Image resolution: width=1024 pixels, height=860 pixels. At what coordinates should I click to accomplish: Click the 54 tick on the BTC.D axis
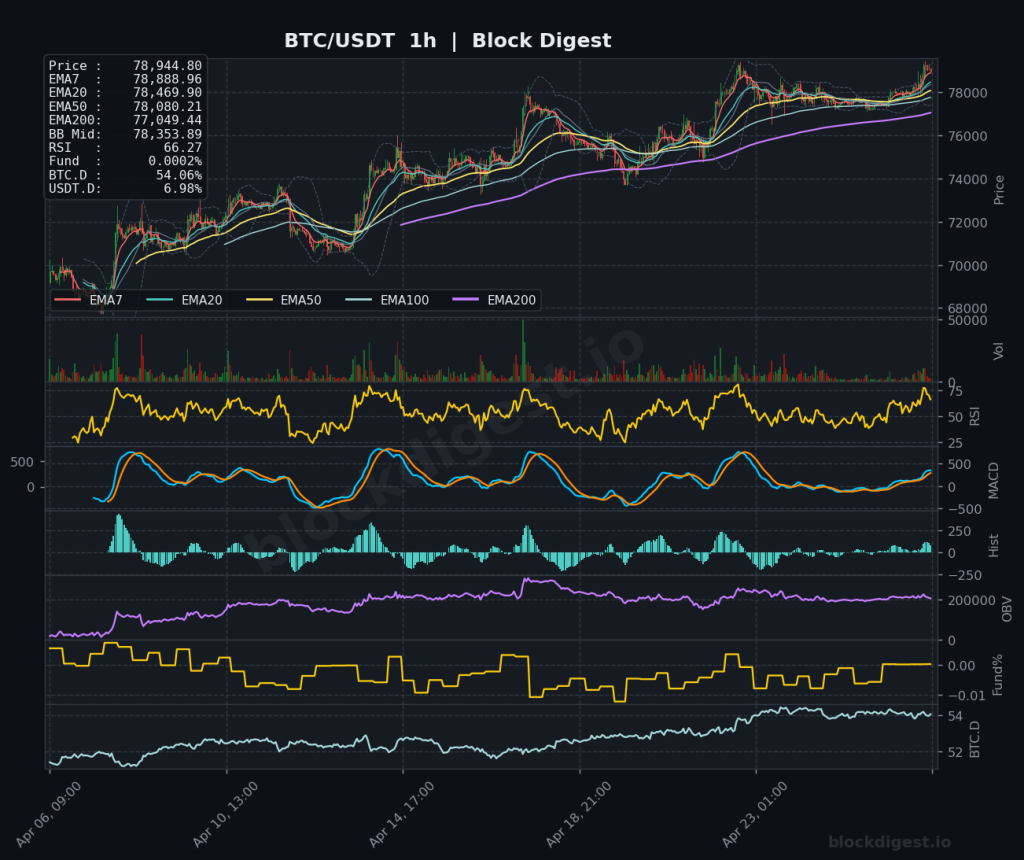pos(955,716)
